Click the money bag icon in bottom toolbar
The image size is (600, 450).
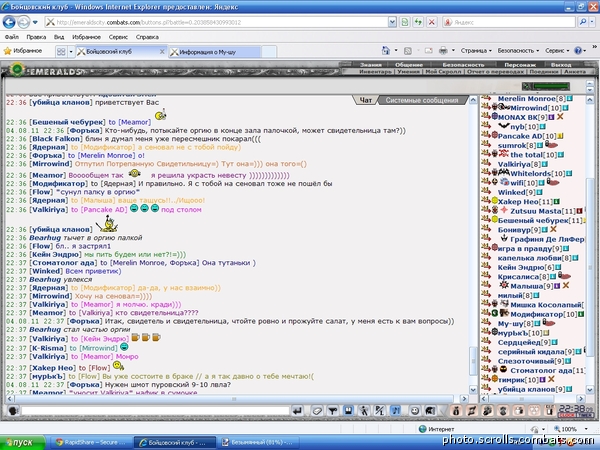coord(456,411)
